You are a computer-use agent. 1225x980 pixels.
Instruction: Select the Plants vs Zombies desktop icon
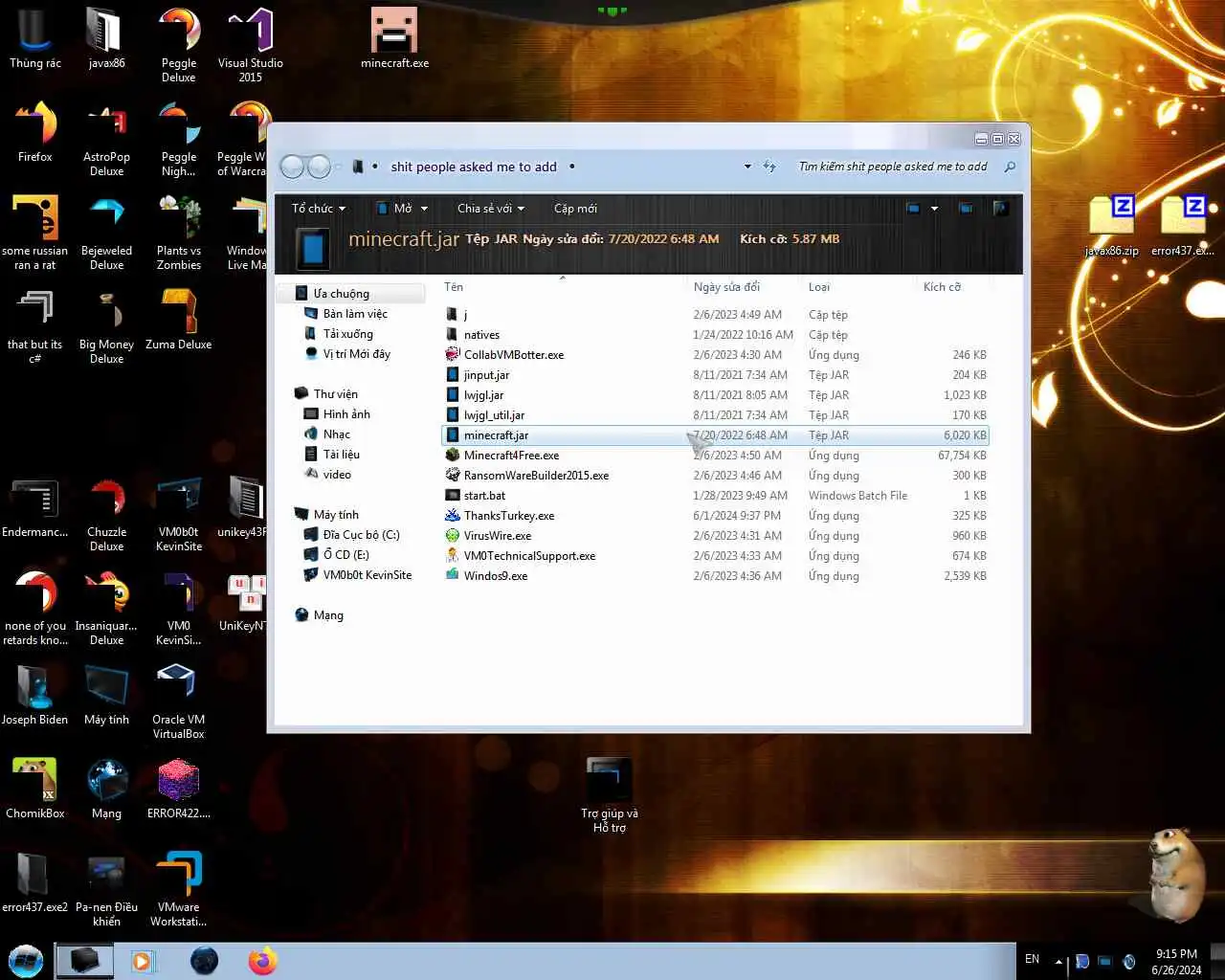(179, 233)
